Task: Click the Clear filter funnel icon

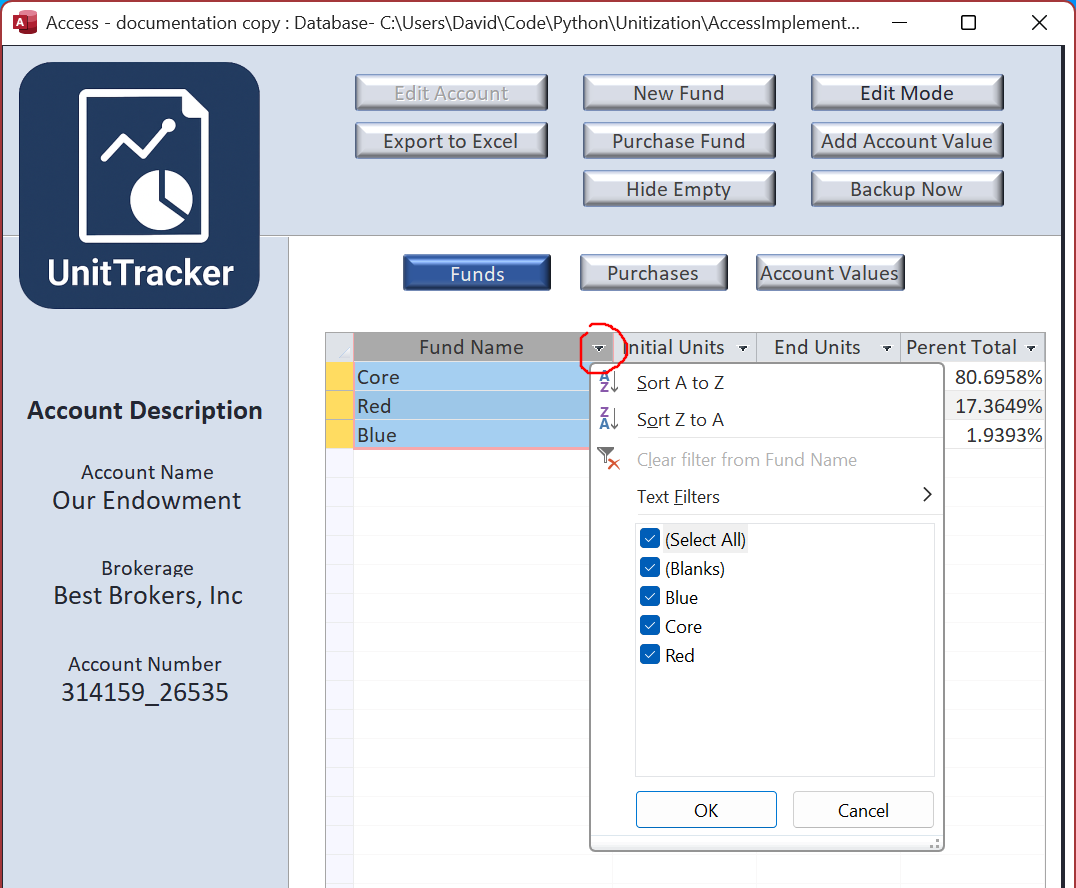Action: click(x=609, y=458)
